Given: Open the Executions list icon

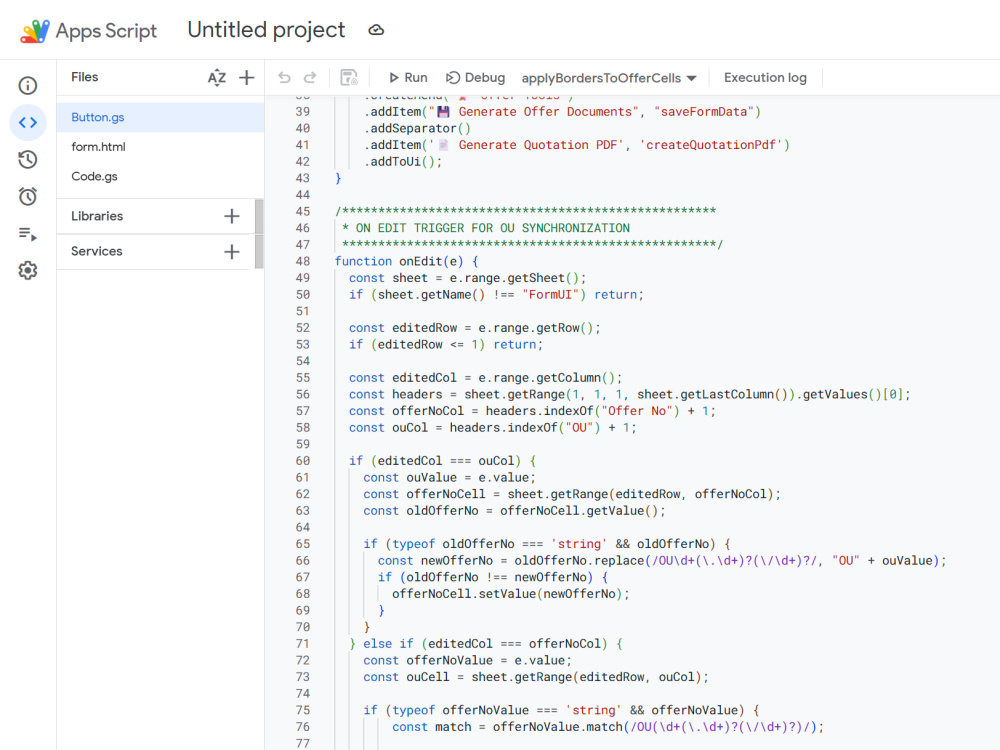Looking at the screenshot, I should [x=27, y=233].
